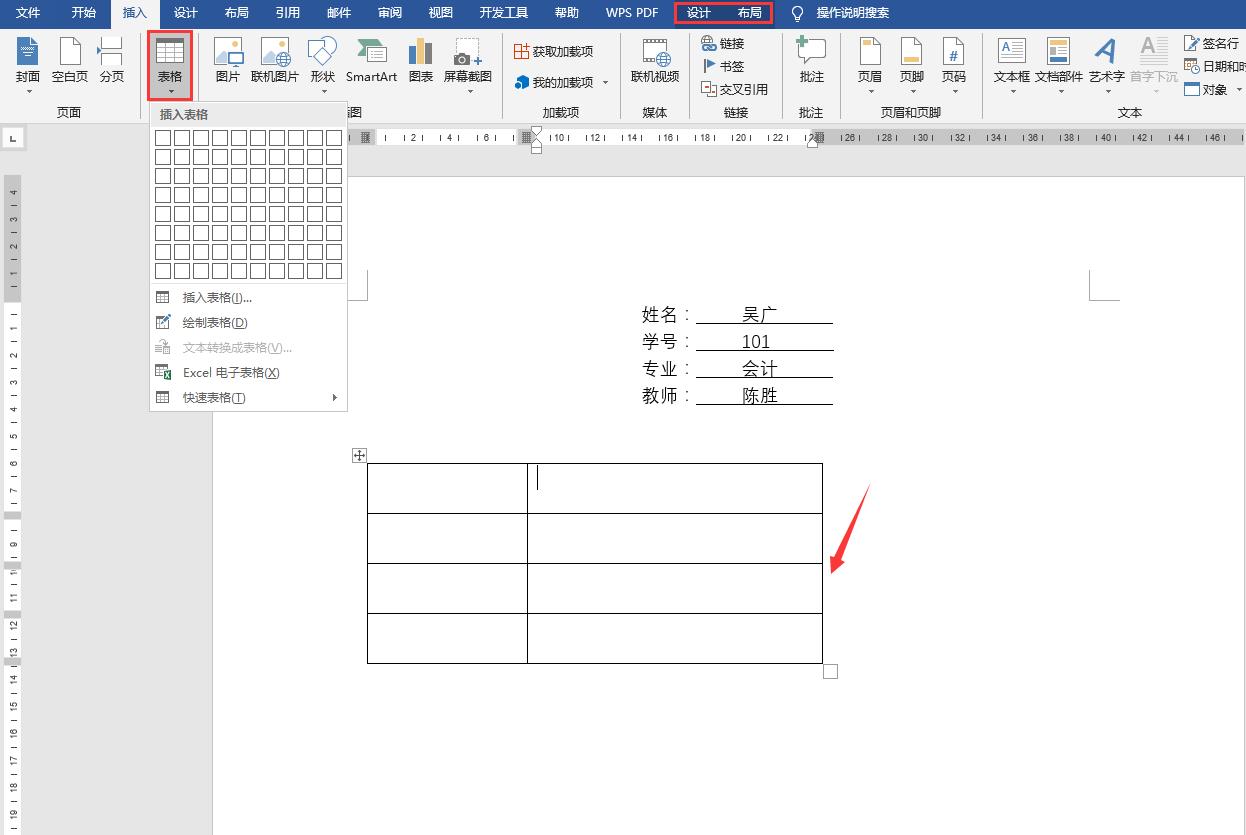The width and height of the screenshot is (1246, 835).
Task: Insert a Picture from the ribbon
Action: pos(228,62)
